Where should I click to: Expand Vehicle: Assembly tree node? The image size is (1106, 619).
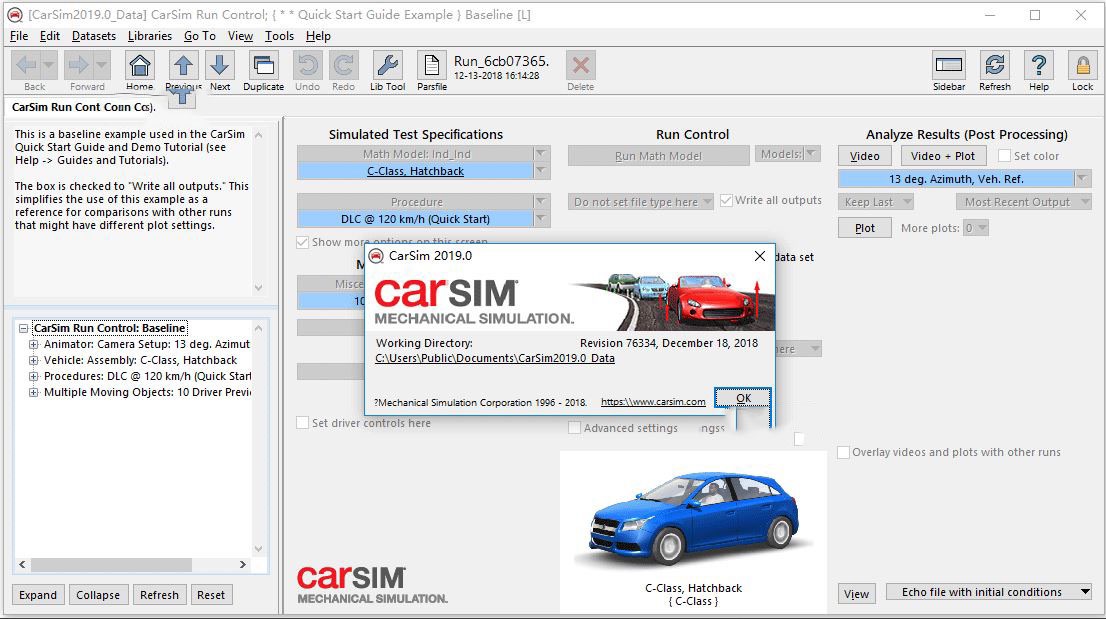point(35,360)
